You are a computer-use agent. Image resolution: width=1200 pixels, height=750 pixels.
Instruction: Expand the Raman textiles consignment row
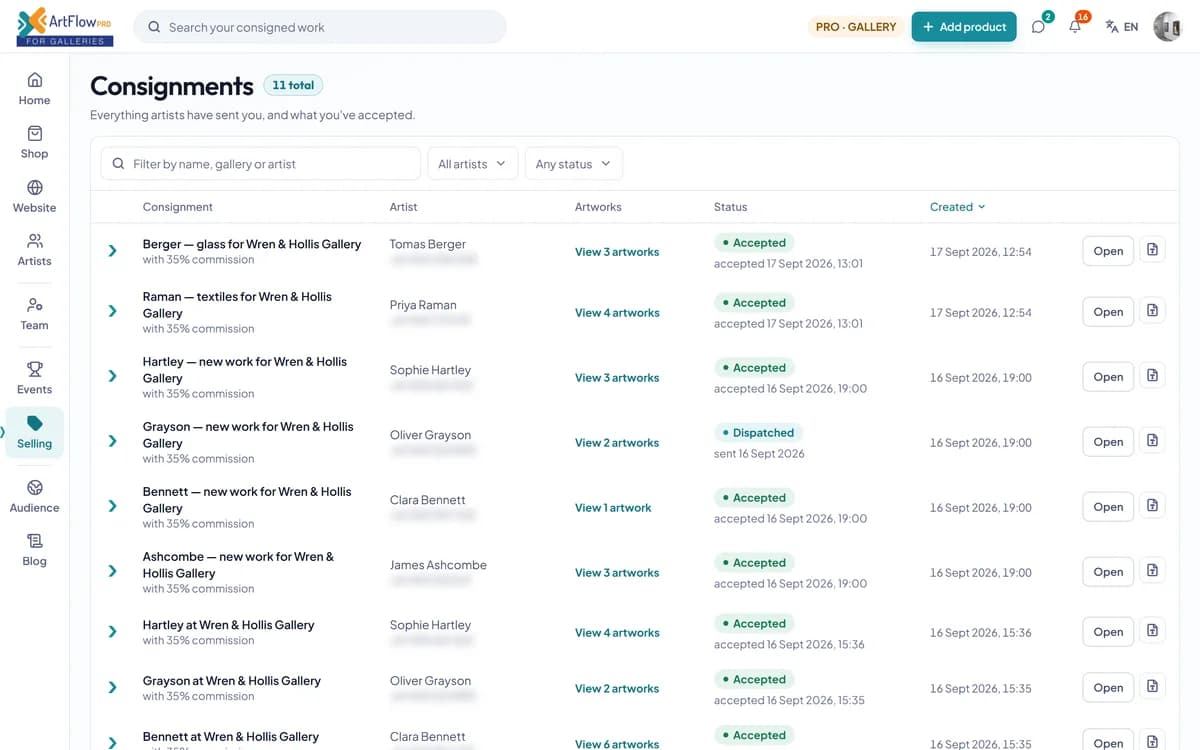113,312
